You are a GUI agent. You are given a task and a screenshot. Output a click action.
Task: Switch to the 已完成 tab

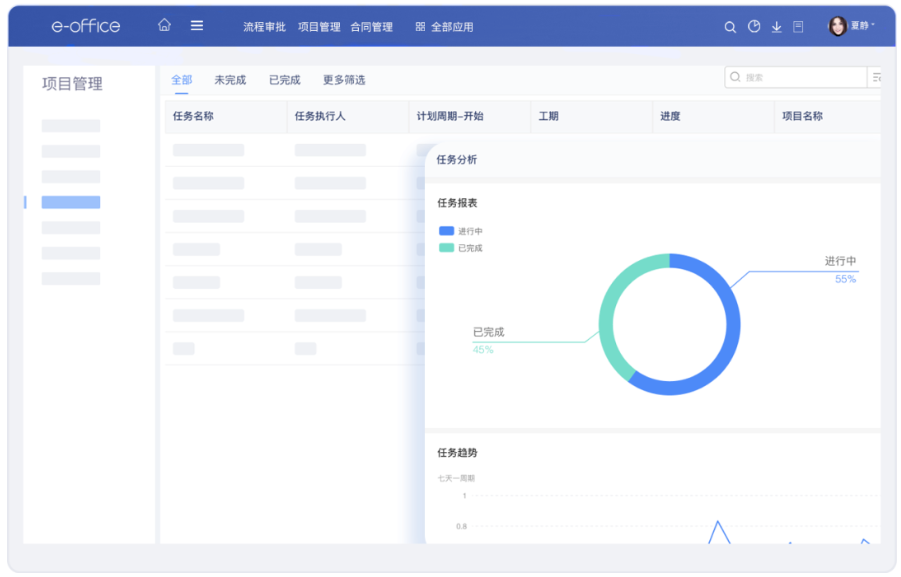coord(284,80)
